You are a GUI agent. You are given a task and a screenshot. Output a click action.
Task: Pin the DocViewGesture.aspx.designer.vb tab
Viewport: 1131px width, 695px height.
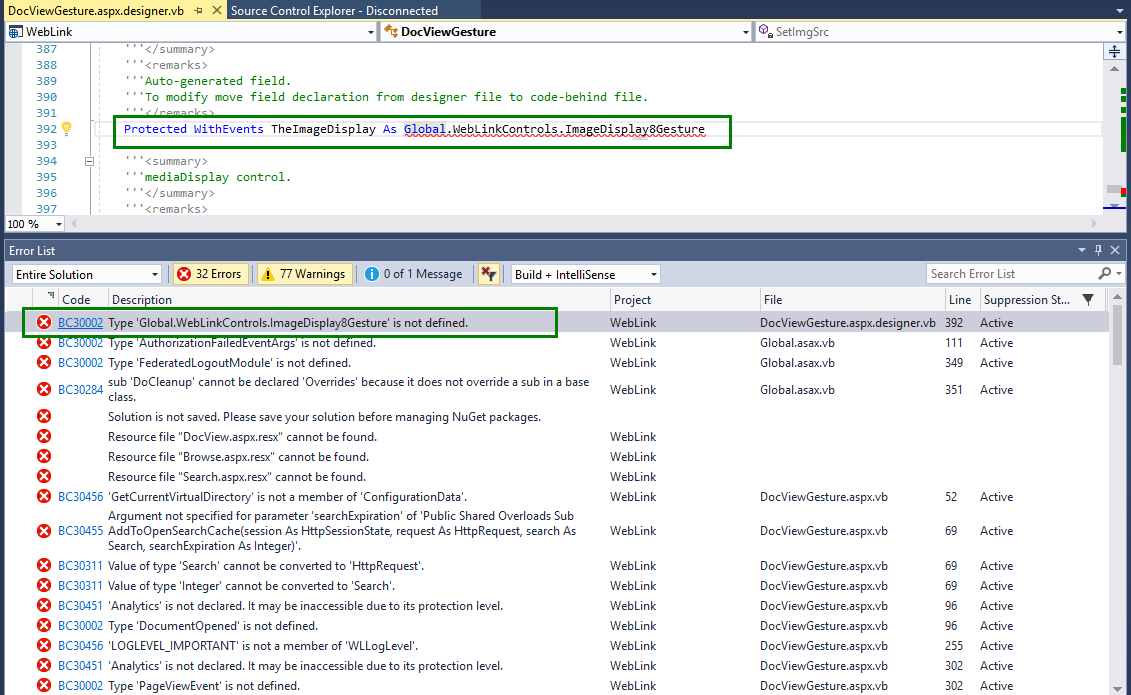coord(199,10)
